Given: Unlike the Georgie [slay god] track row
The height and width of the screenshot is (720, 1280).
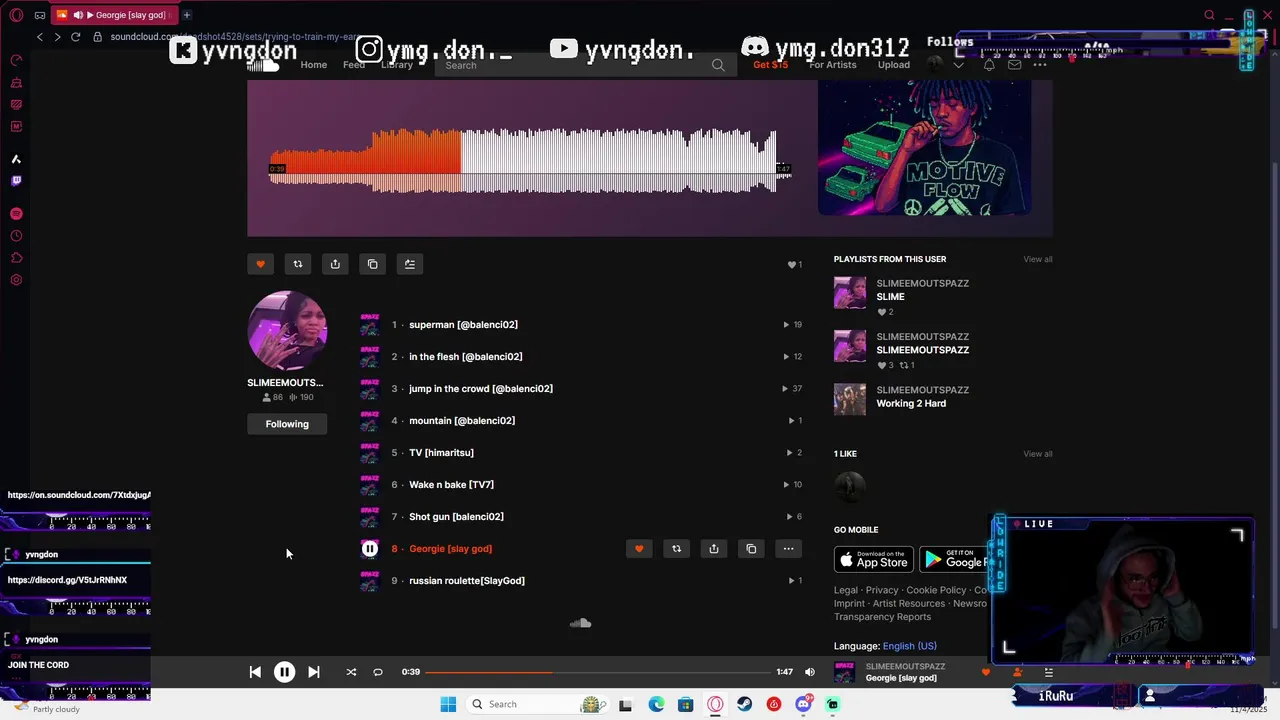Looking at the screenshot, I should click(x=639, y=548).
